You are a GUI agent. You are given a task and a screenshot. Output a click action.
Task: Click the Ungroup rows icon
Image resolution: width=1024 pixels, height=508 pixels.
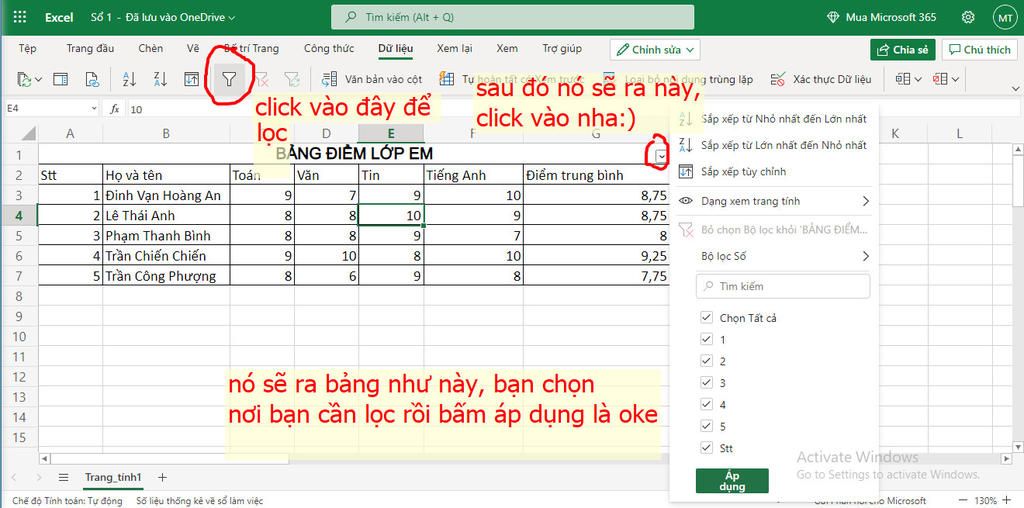940,80
